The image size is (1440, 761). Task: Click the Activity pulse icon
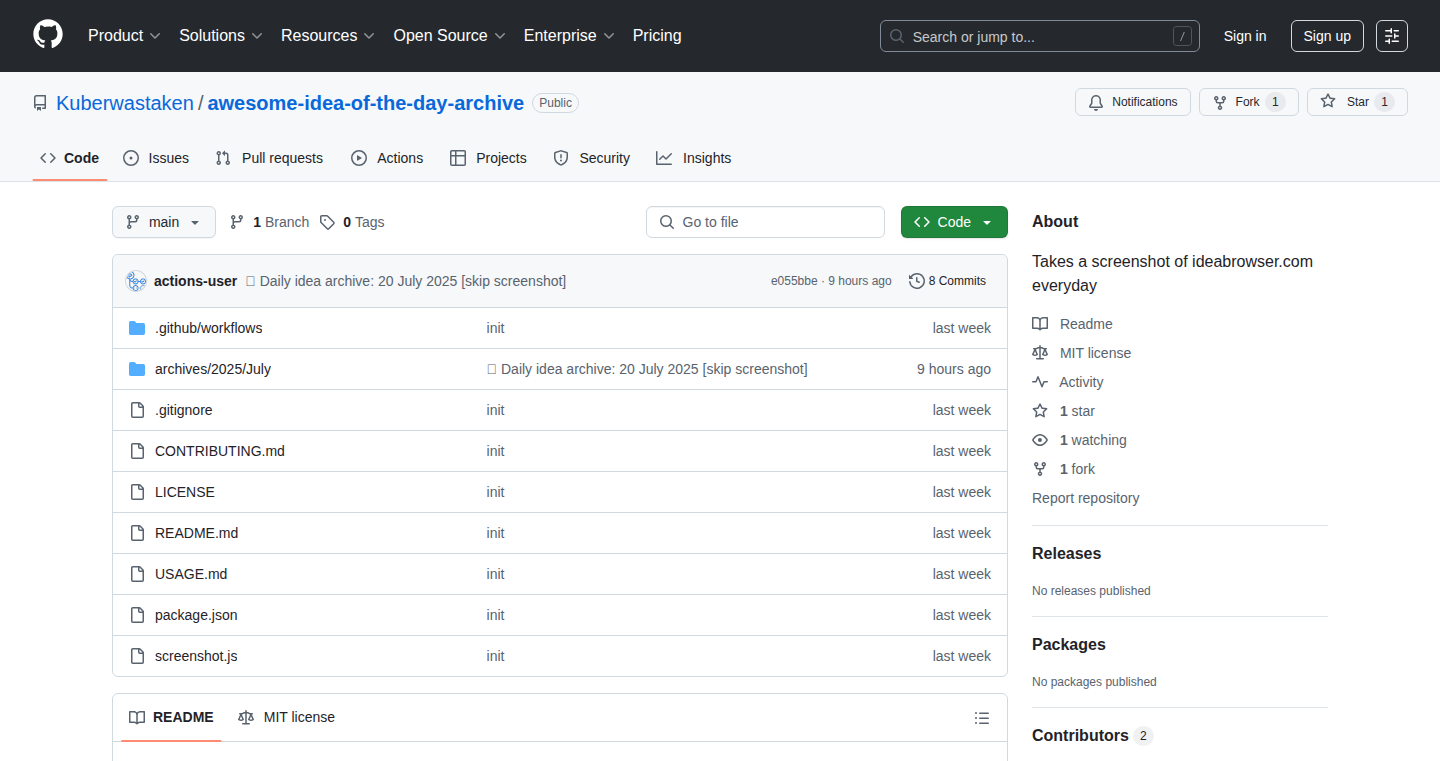pos(1040,382)
